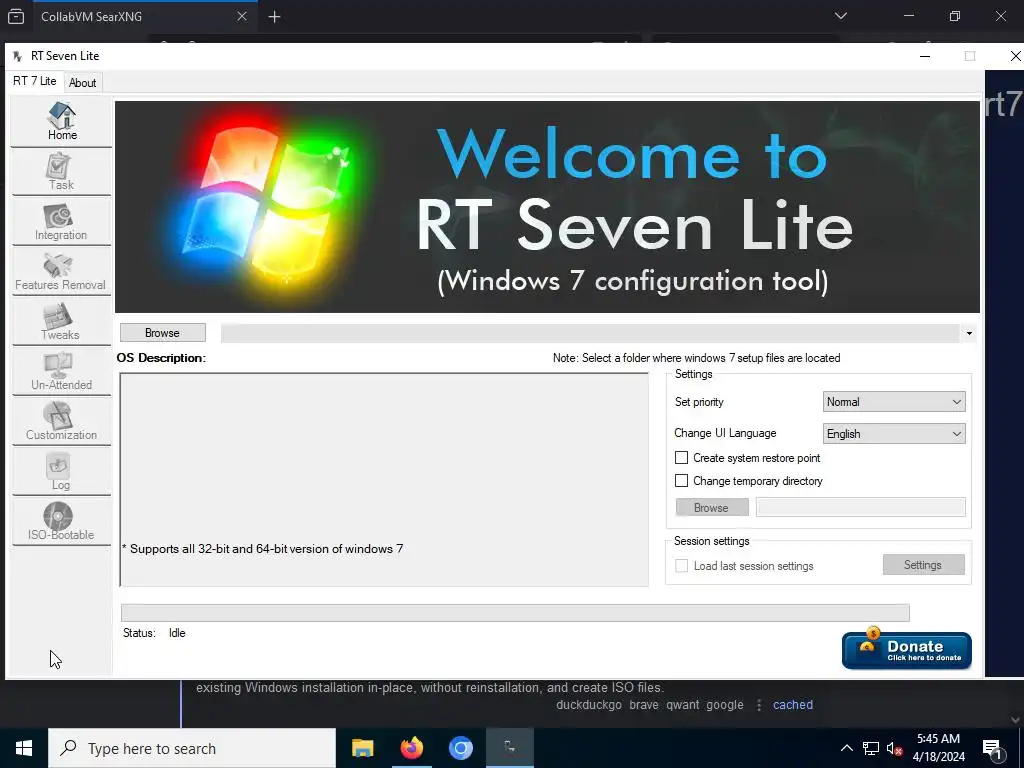This screenshot has width=1024, height=768.
Task: Open session Settings button
Action: (923, 565)
